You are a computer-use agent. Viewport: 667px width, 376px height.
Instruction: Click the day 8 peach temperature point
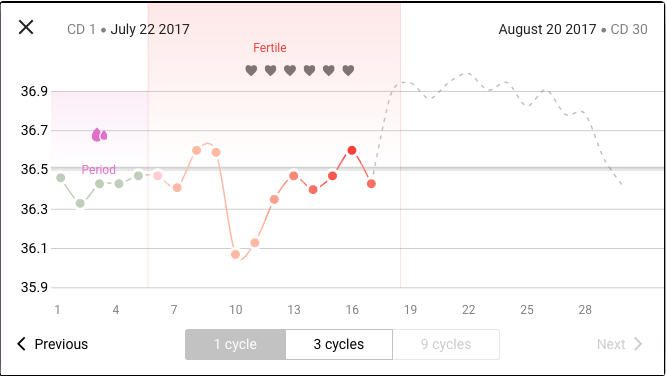197,150
